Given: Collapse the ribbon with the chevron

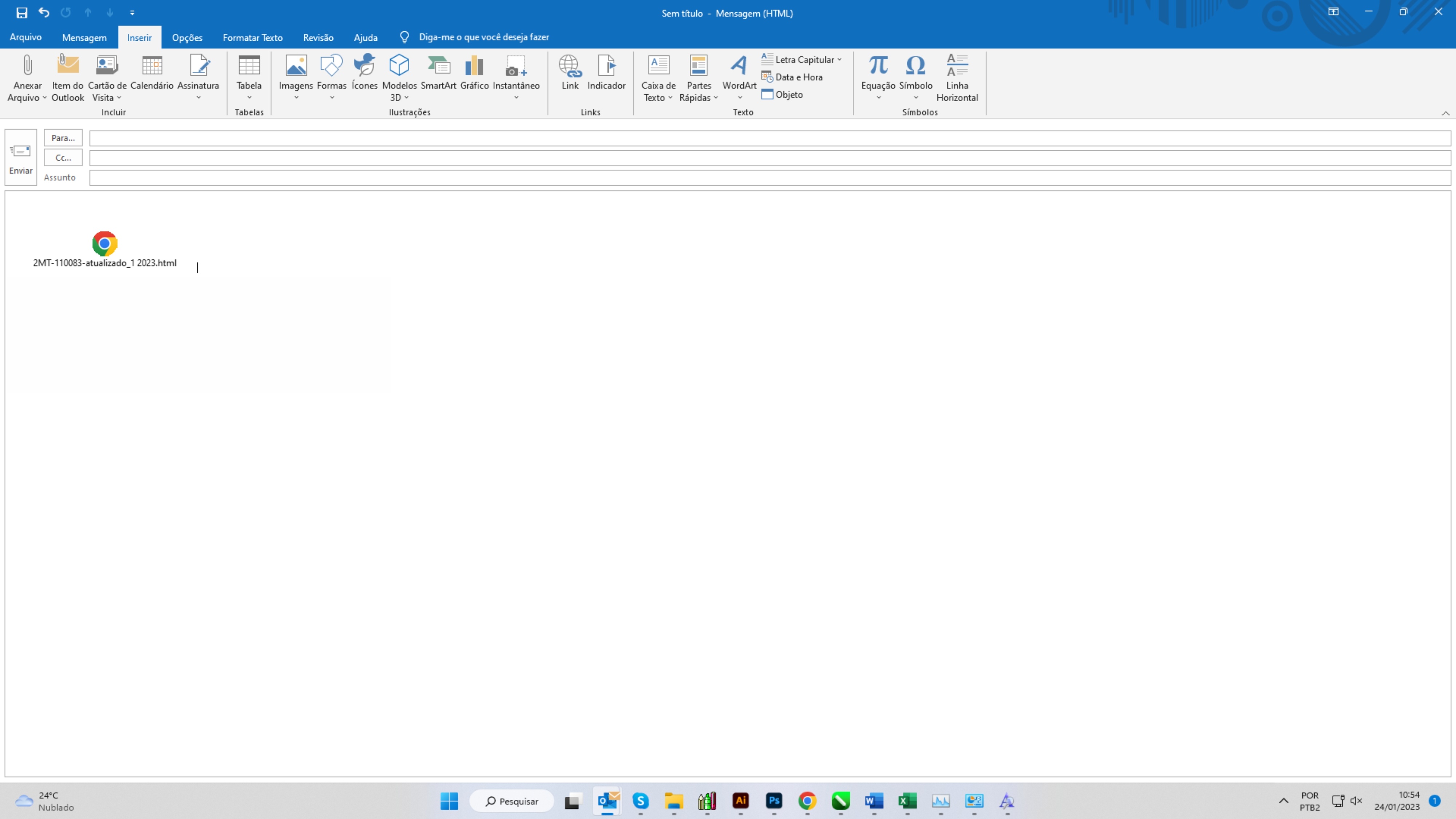Looking at the screenshot, I should click(1445, 113).
